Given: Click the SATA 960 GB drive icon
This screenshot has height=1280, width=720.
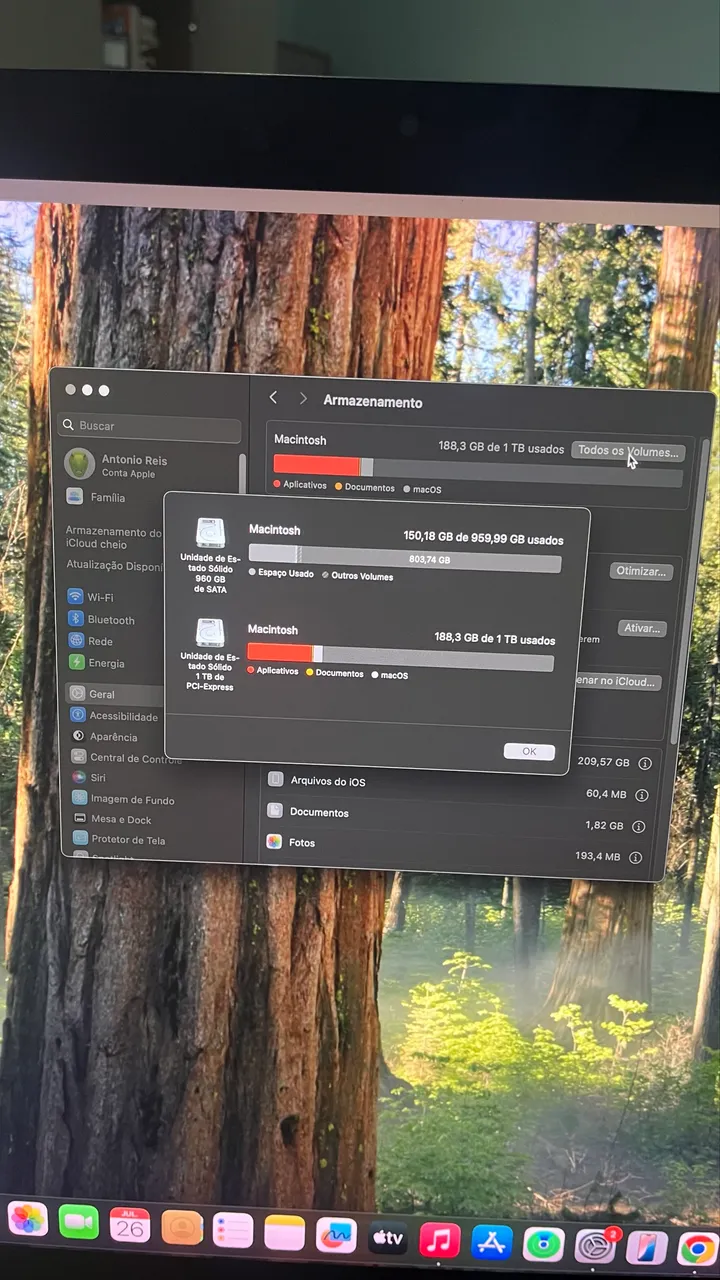Looking at the screenshot, I should click(211, 533).
